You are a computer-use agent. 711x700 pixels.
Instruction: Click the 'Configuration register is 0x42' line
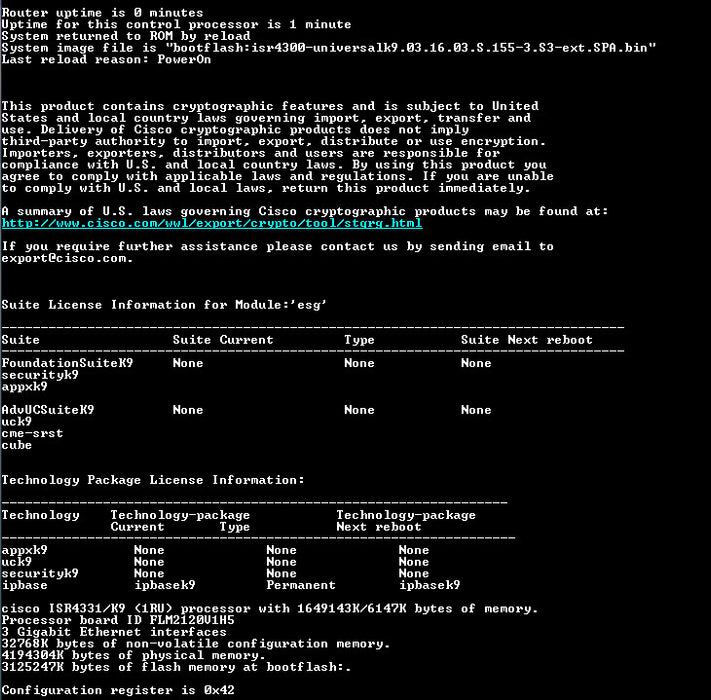(118, 690)
